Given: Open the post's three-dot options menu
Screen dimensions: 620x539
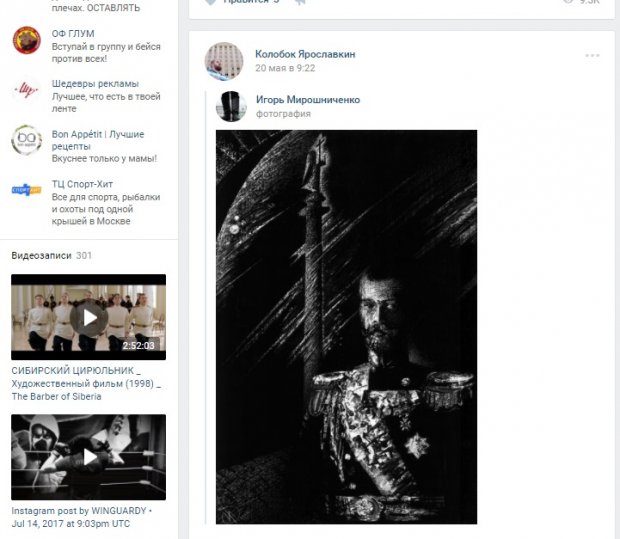Looking at the screenshot, I should tap(593, 55).
